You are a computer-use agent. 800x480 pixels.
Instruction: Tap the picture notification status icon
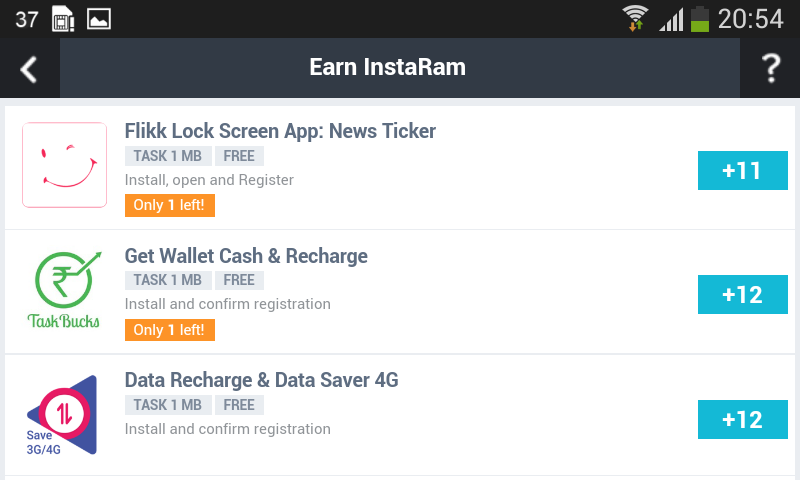(x=98, y=19)
